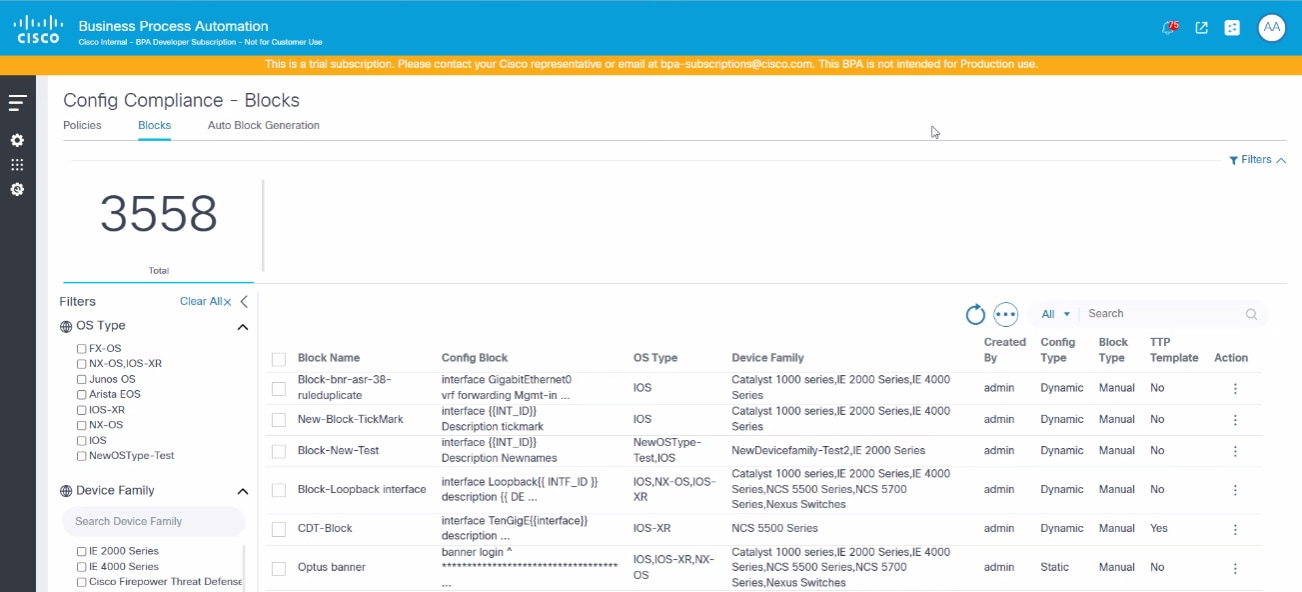The width and height of the screenshot is (1302, 592).
Task: Click the globe icon beside OS Type
Action: (x=66, y=326)
